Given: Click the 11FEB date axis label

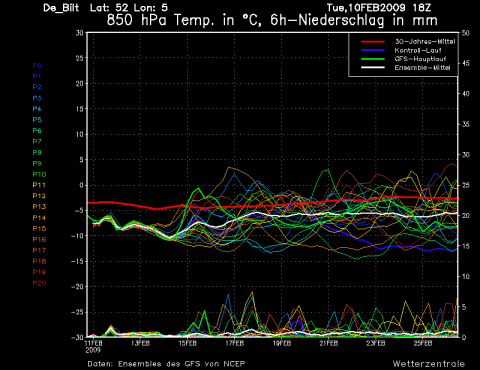Looking at the screenshot, I should (x=93, y=343).
